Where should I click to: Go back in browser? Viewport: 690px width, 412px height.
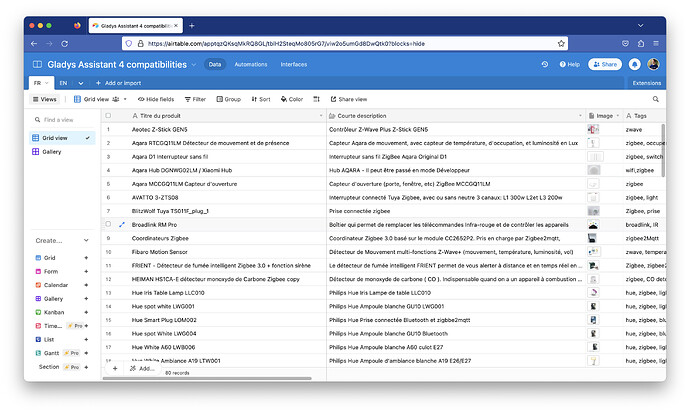34,44
